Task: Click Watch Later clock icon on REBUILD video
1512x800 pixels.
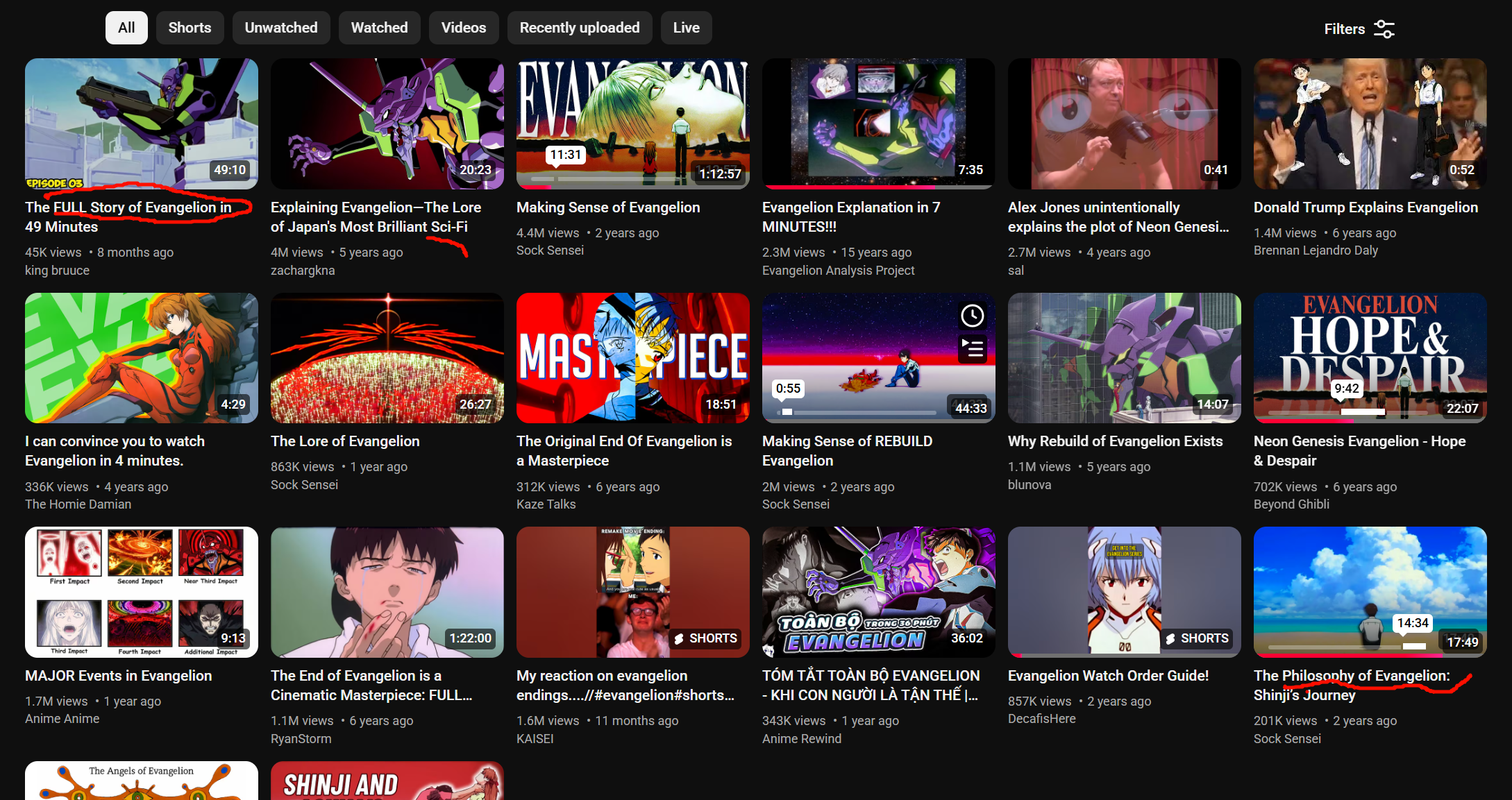Action: click(x=972, y=316)
